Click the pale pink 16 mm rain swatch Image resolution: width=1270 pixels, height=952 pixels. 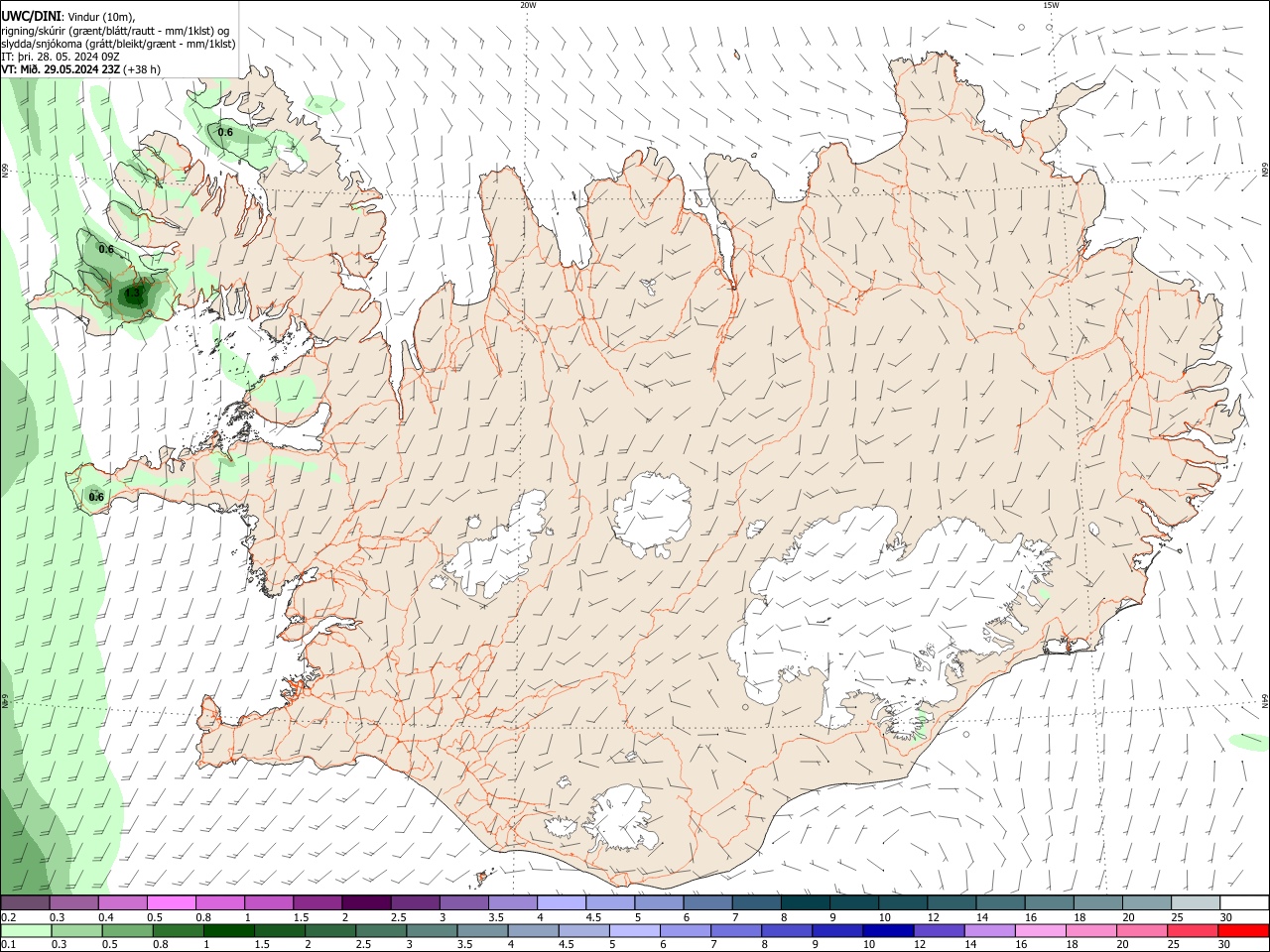point(1040,931)
